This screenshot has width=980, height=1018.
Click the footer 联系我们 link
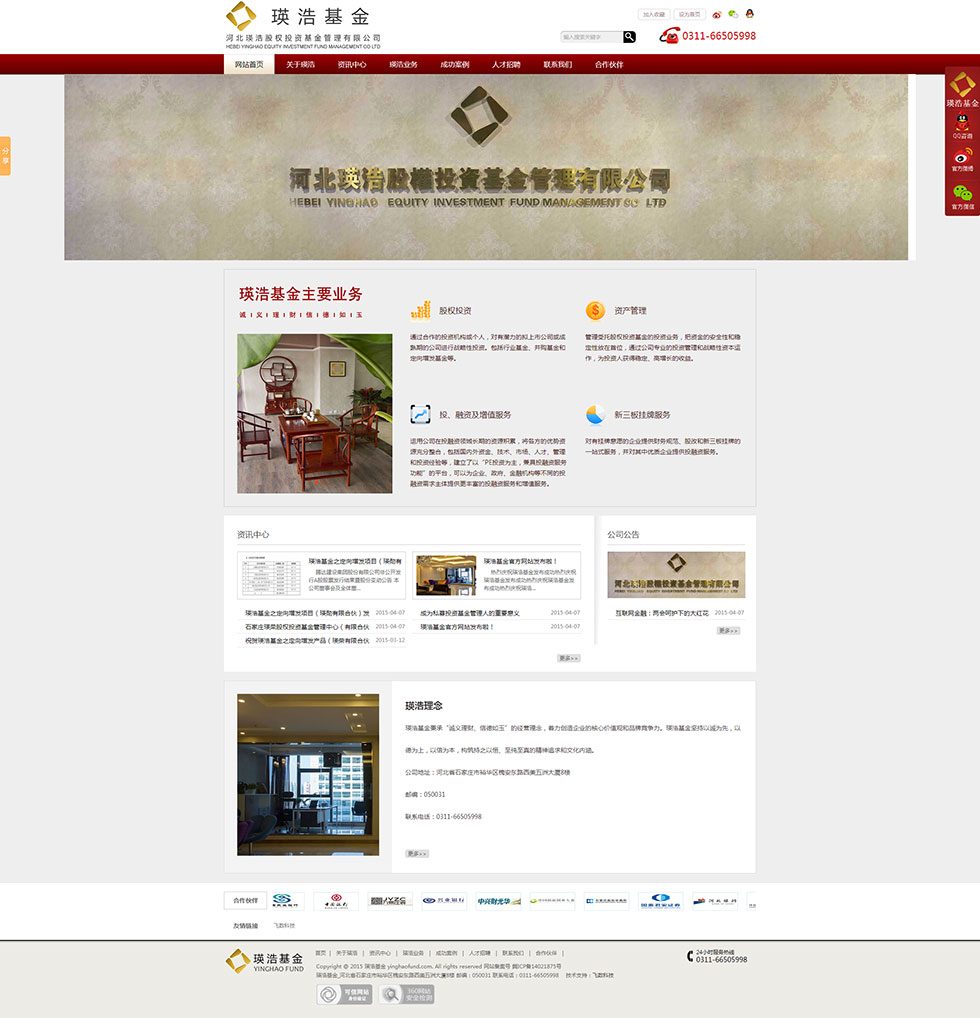[513, 953]
